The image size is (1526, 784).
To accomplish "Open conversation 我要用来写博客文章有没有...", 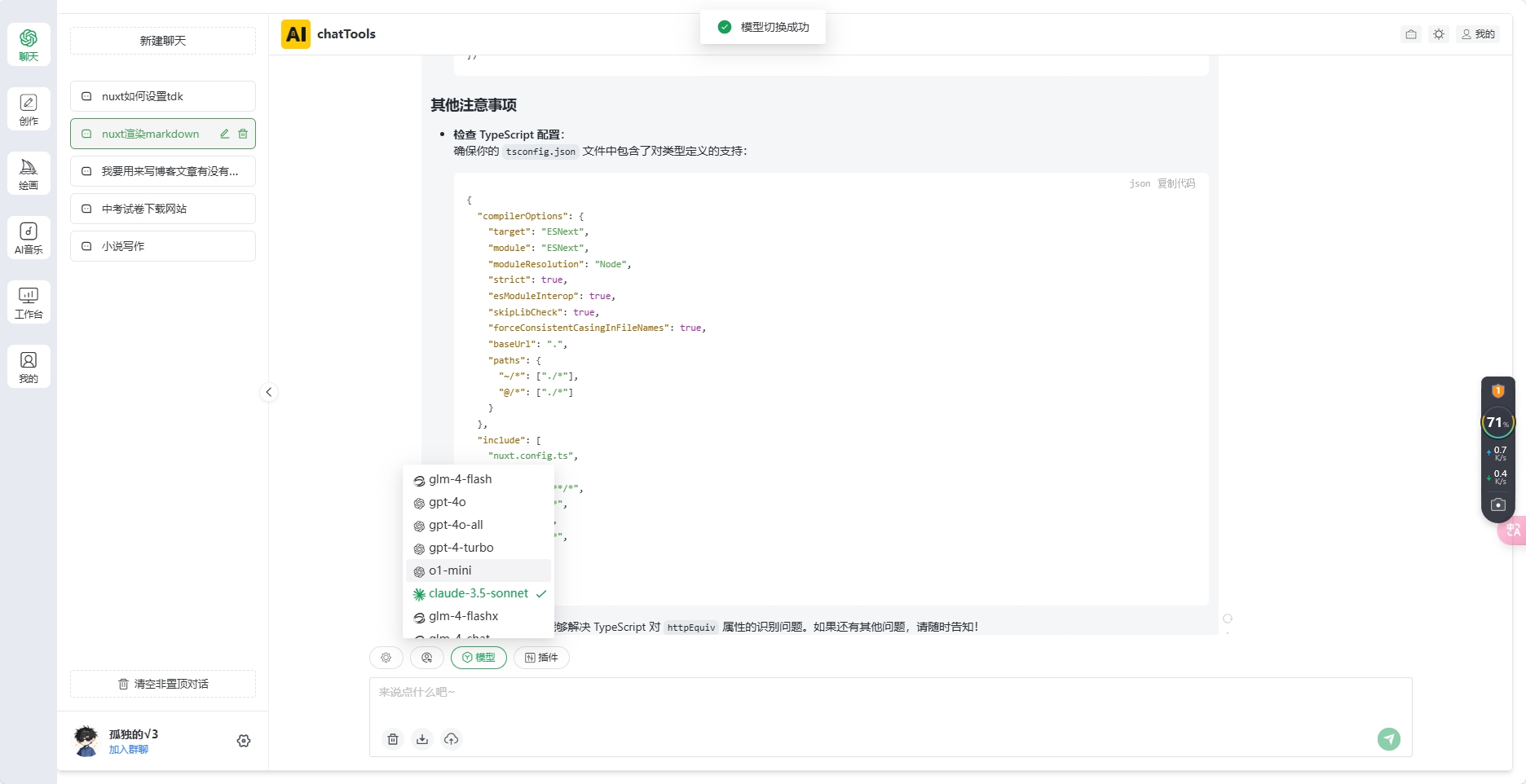I will [163, 171].
